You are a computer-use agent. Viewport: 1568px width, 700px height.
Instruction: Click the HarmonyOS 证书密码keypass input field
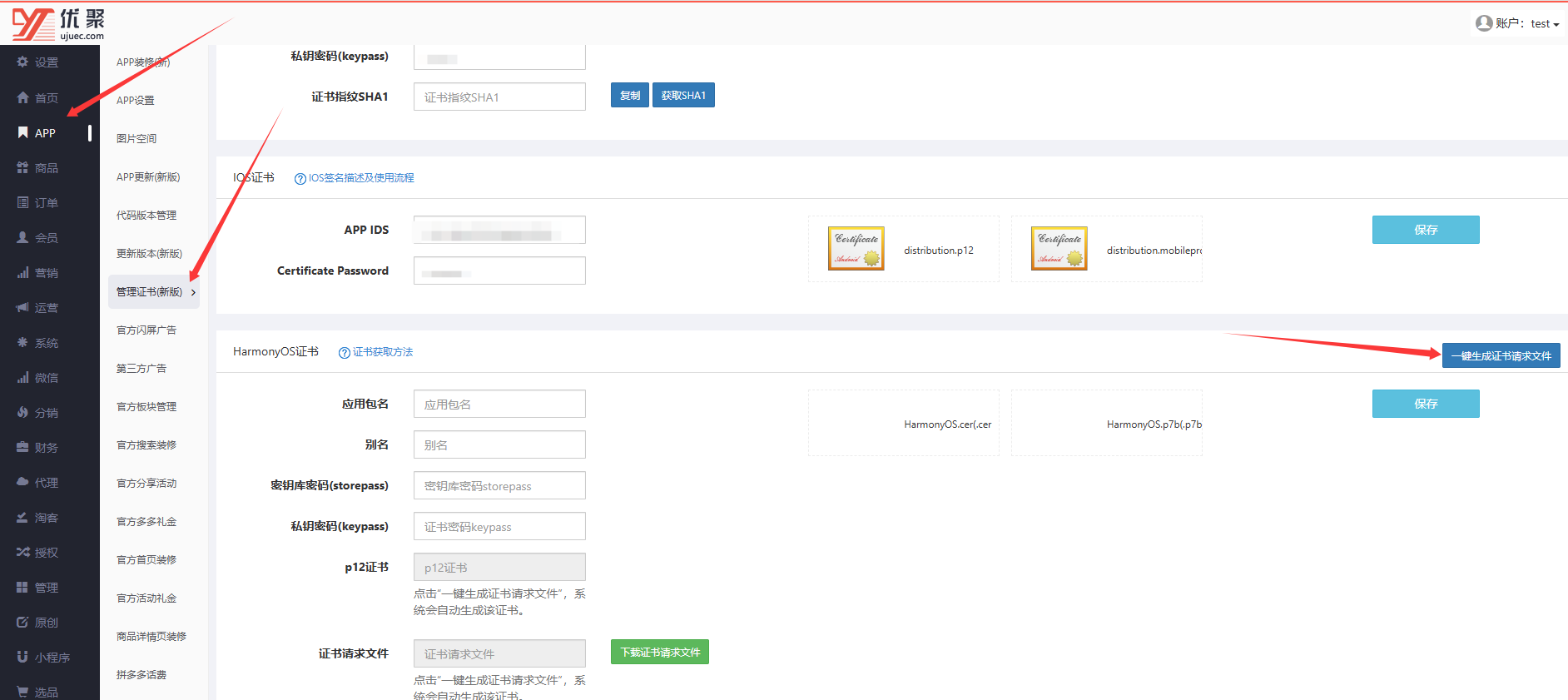click(x=499, y=526)
